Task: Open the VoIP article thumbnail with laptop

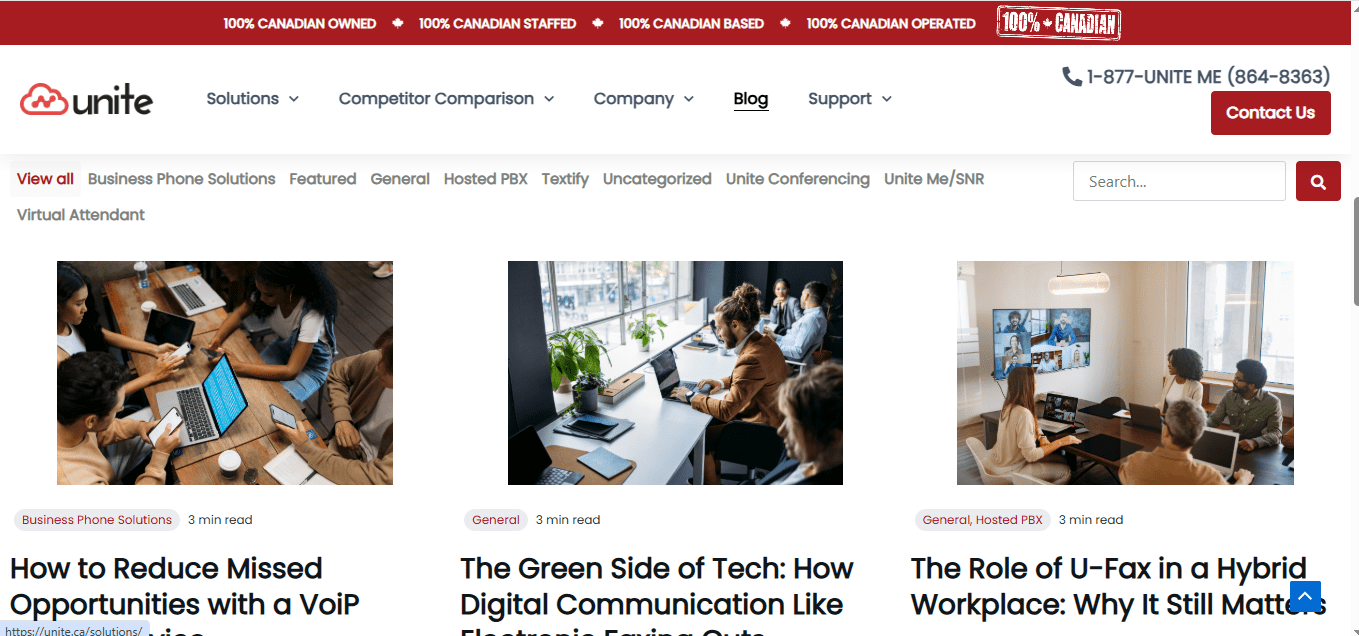Action: 225,373
